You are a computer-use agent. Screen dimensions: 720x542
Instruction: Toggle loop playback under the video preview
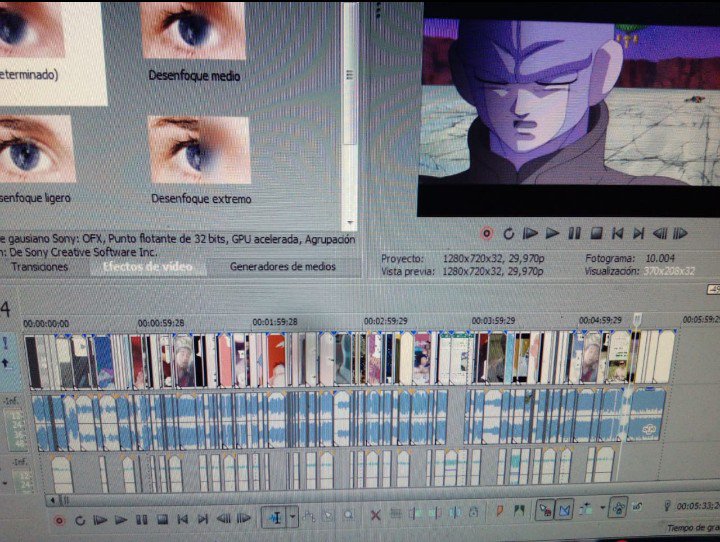[x=508, y=234]
